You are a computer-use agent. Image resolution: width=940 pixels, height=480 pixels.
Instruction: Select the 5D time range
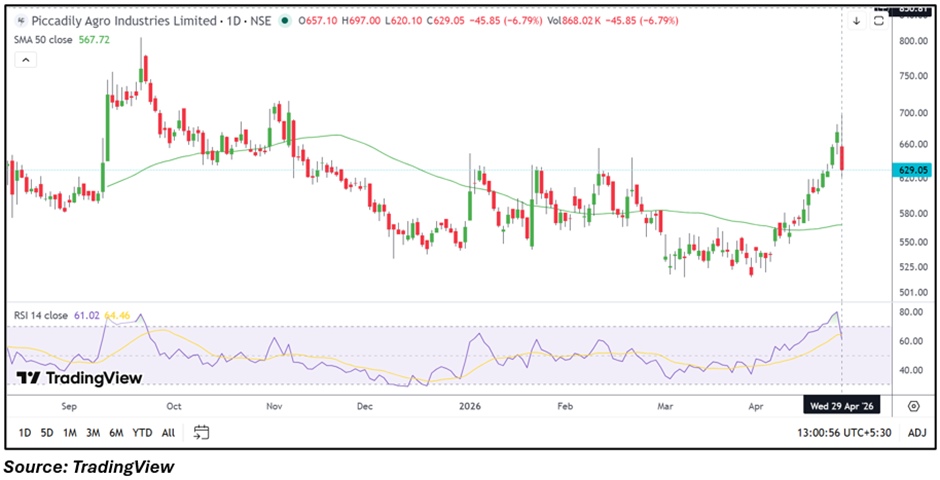47,433
